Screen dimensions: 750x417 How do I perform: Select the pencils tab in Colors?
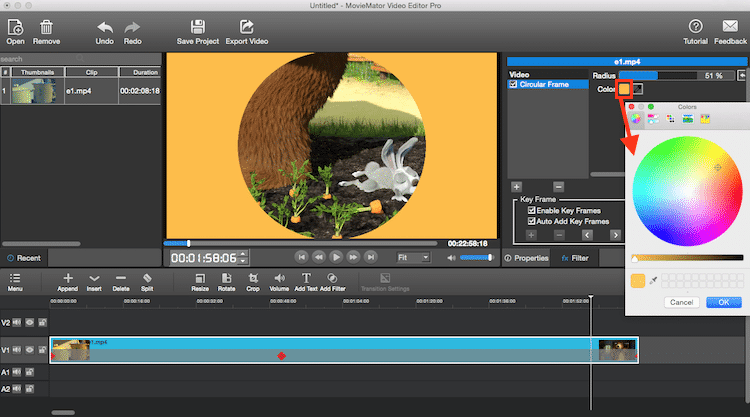(705, 119)
